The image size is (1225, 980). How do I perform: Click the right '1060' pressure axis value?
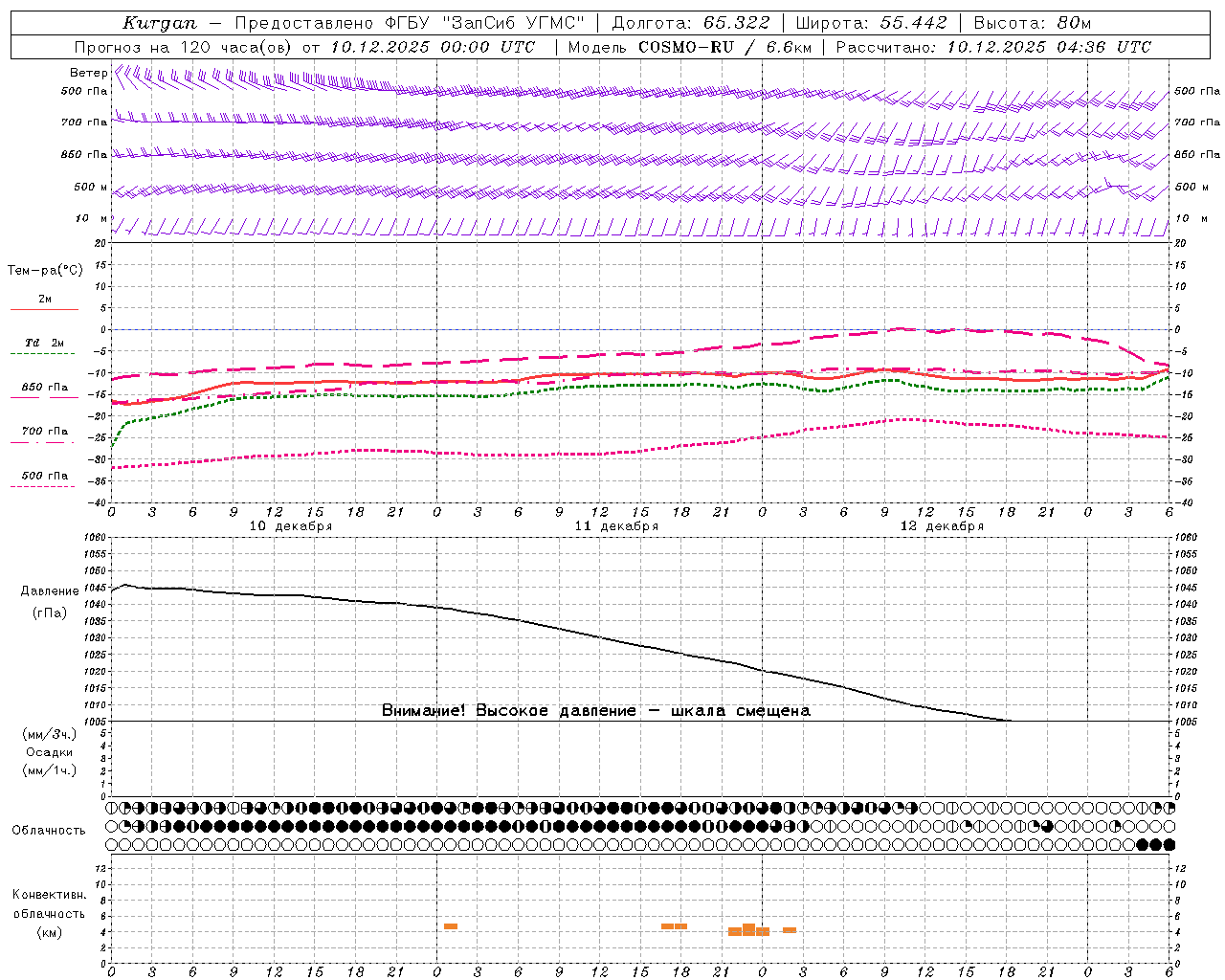(x=1185, y=538)
